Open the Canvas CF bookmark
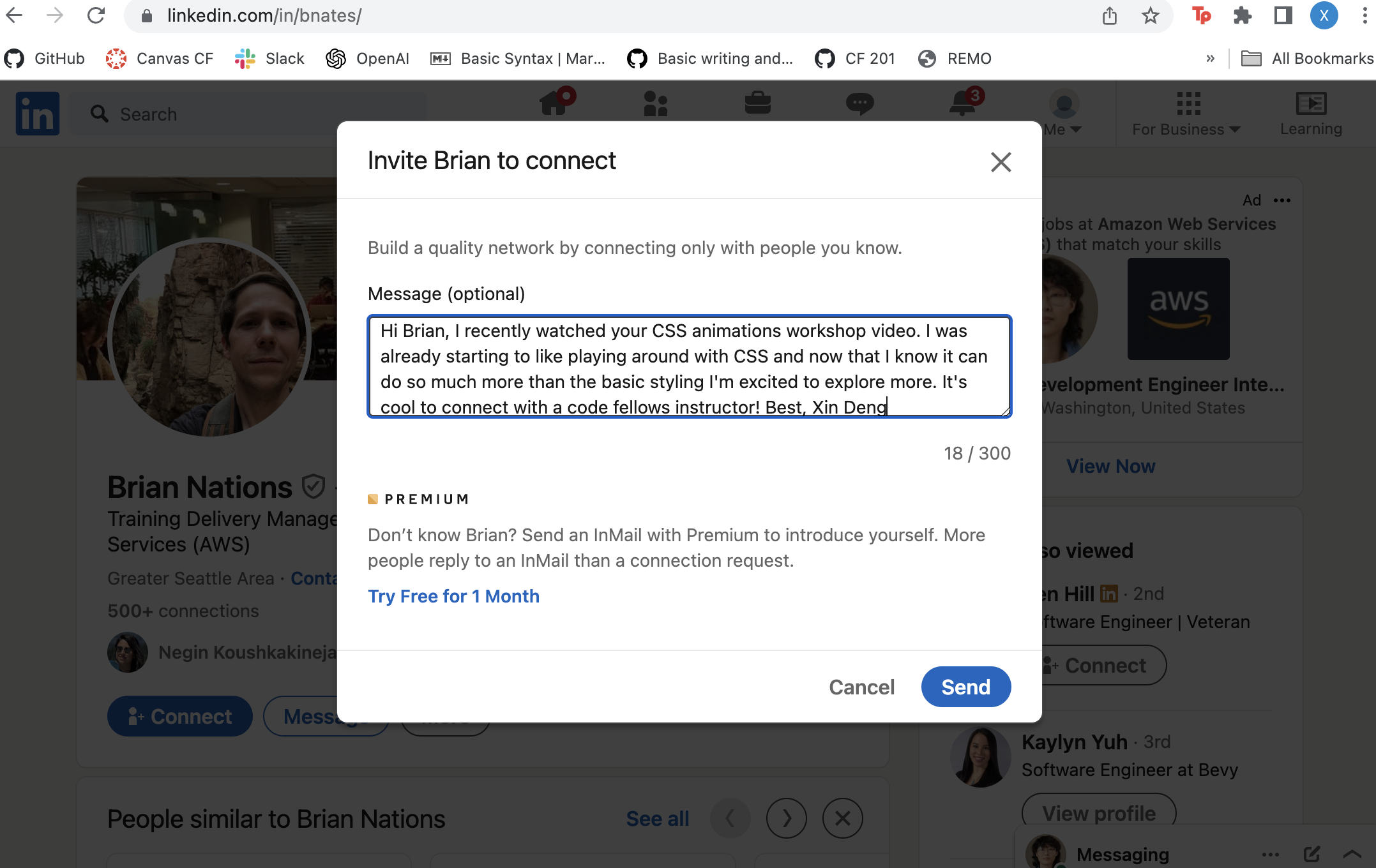This screenshot has height=868, width=1376. [x=160, y=59]
